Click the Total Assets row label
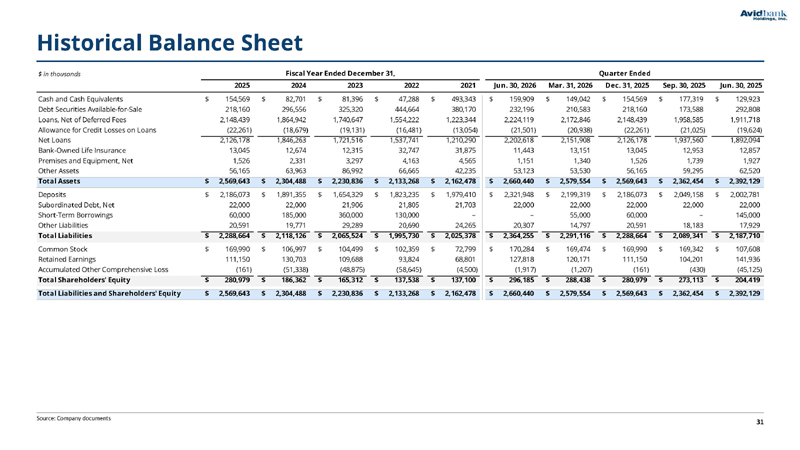 (59, 181)
